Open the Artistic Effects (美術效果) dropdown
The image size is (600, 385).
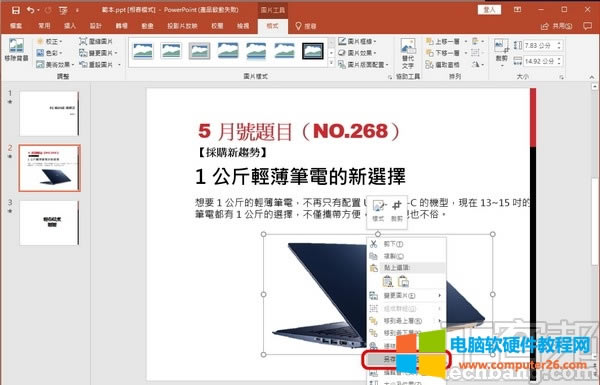55,64
